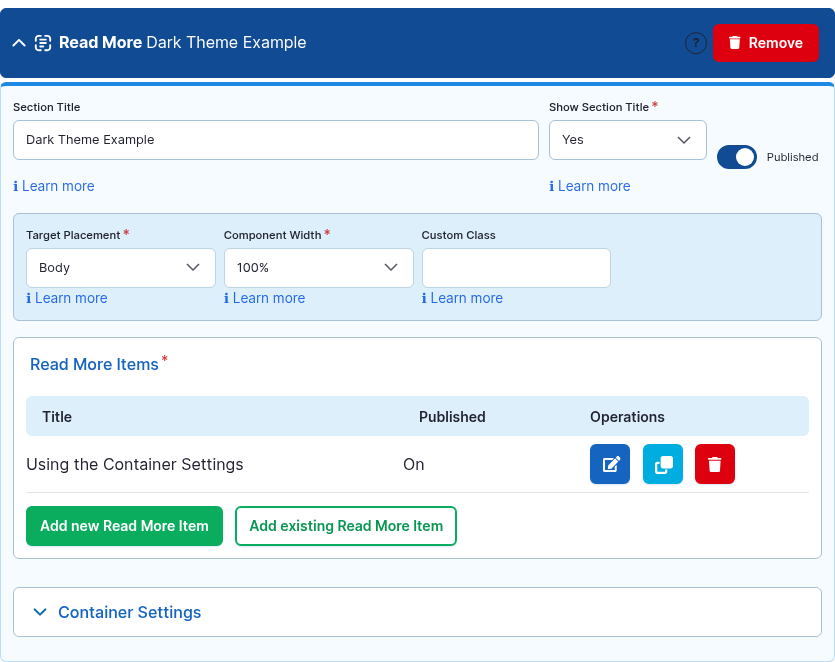835x662 pixels.
Task: Click the Section Title input field
Action: [x=276, y=140]
